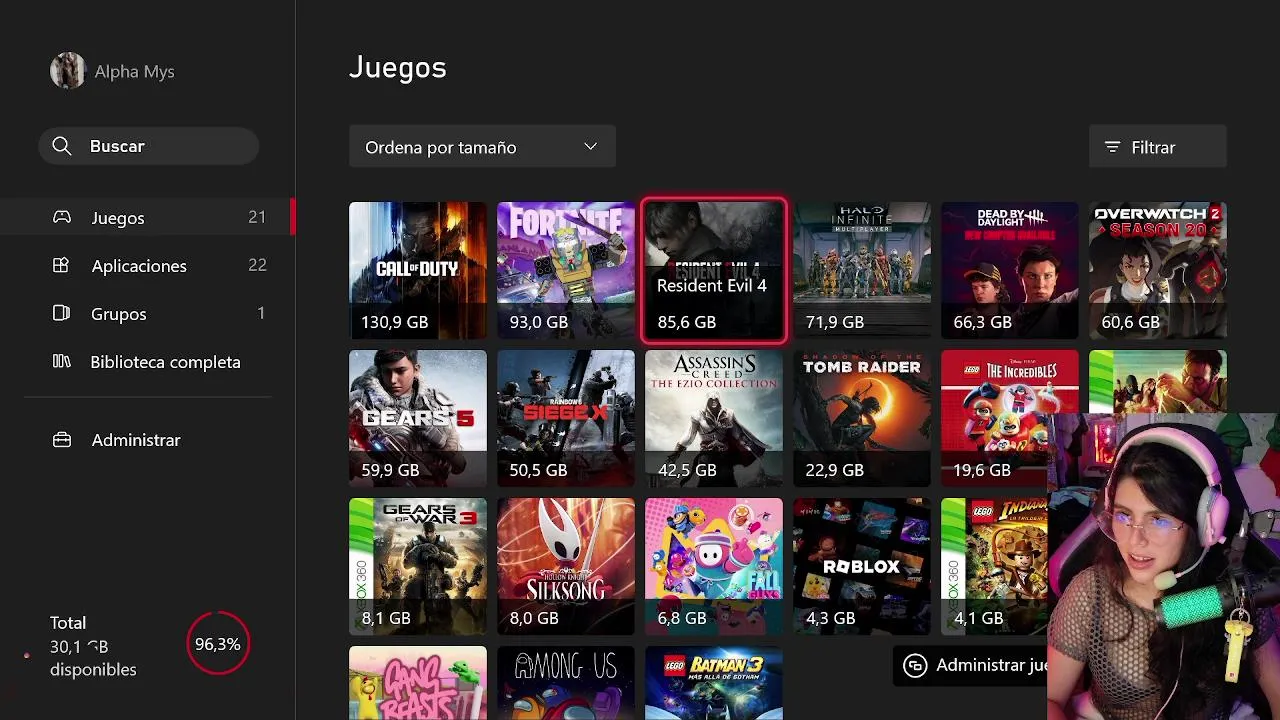Screen dimensions: 1280x720
Task: Select the Juegos controller icon
Action: (x=62, y=217)
